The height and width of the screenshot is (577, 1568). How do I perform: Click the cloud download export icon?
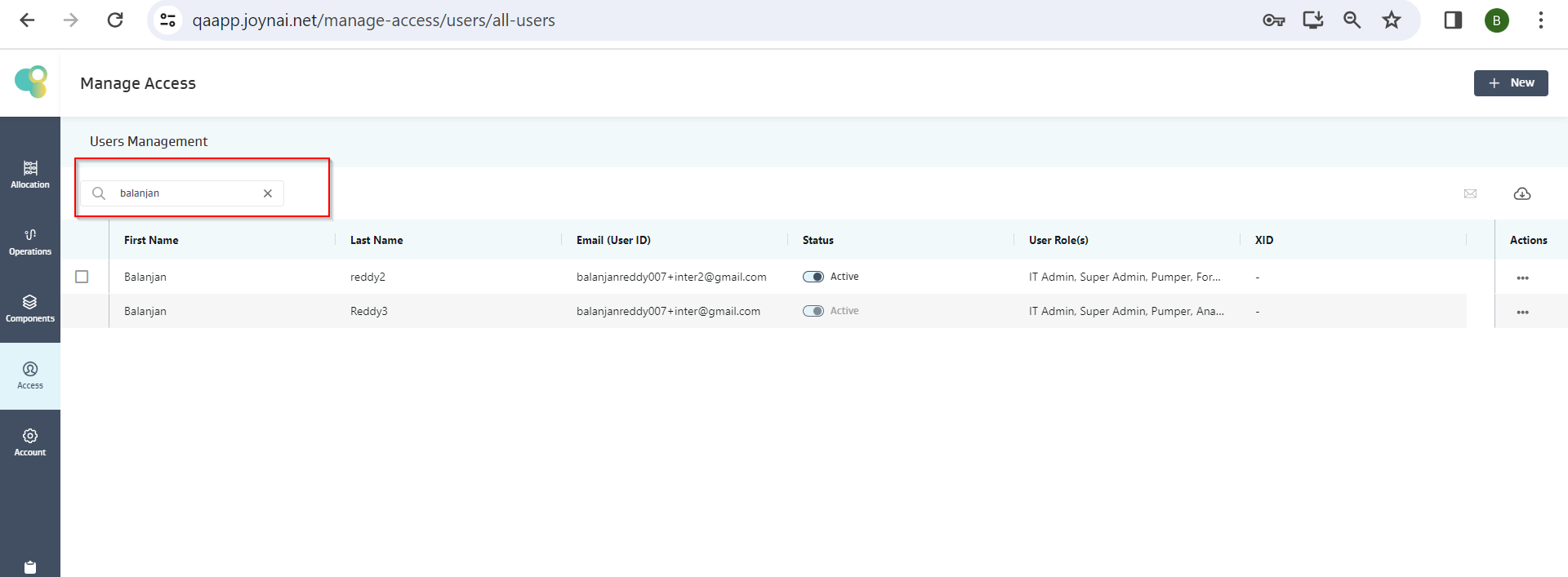coord(1521,193)
